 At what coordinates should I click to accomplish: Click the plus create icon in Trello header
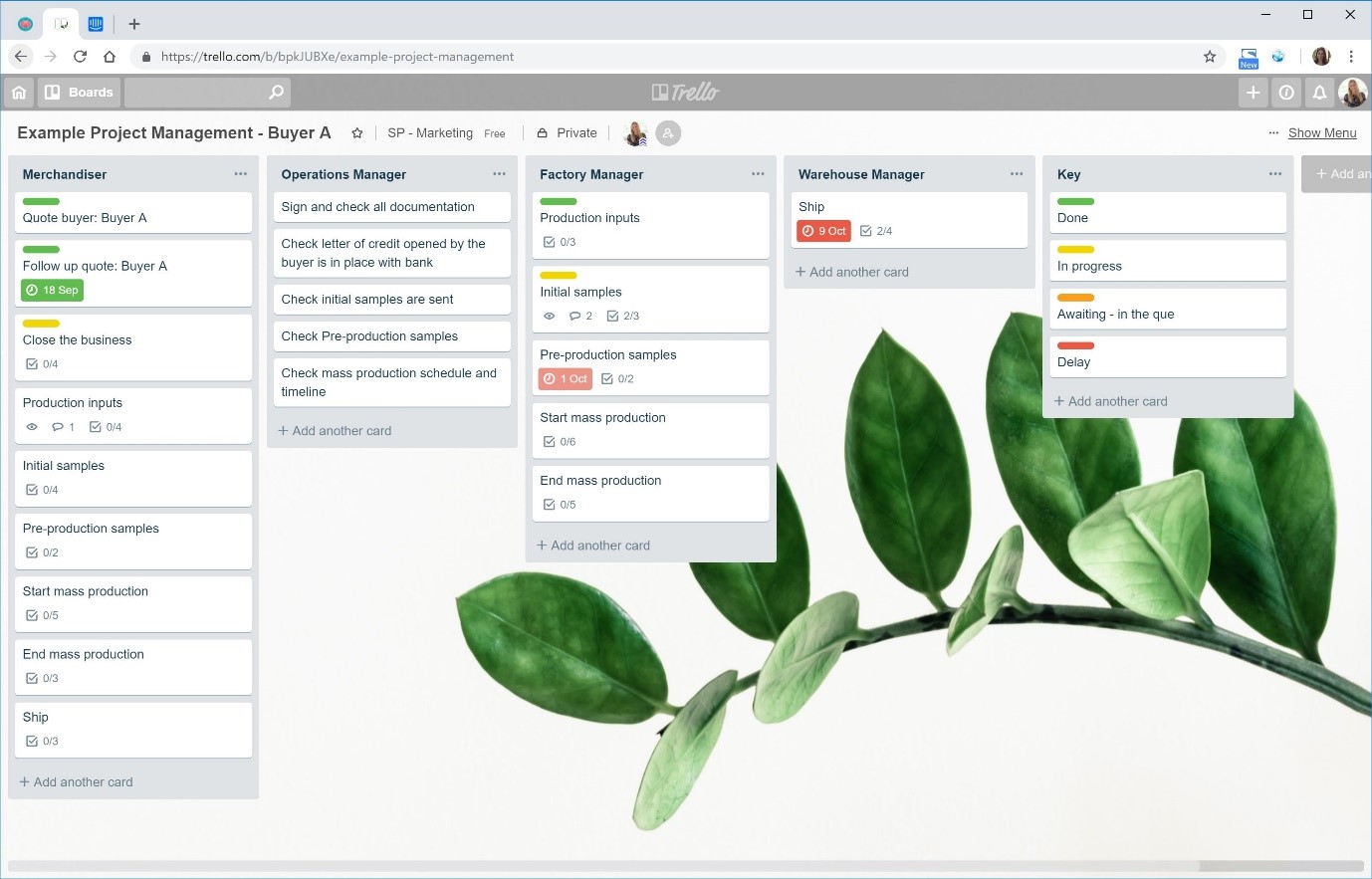[1254, 93]
